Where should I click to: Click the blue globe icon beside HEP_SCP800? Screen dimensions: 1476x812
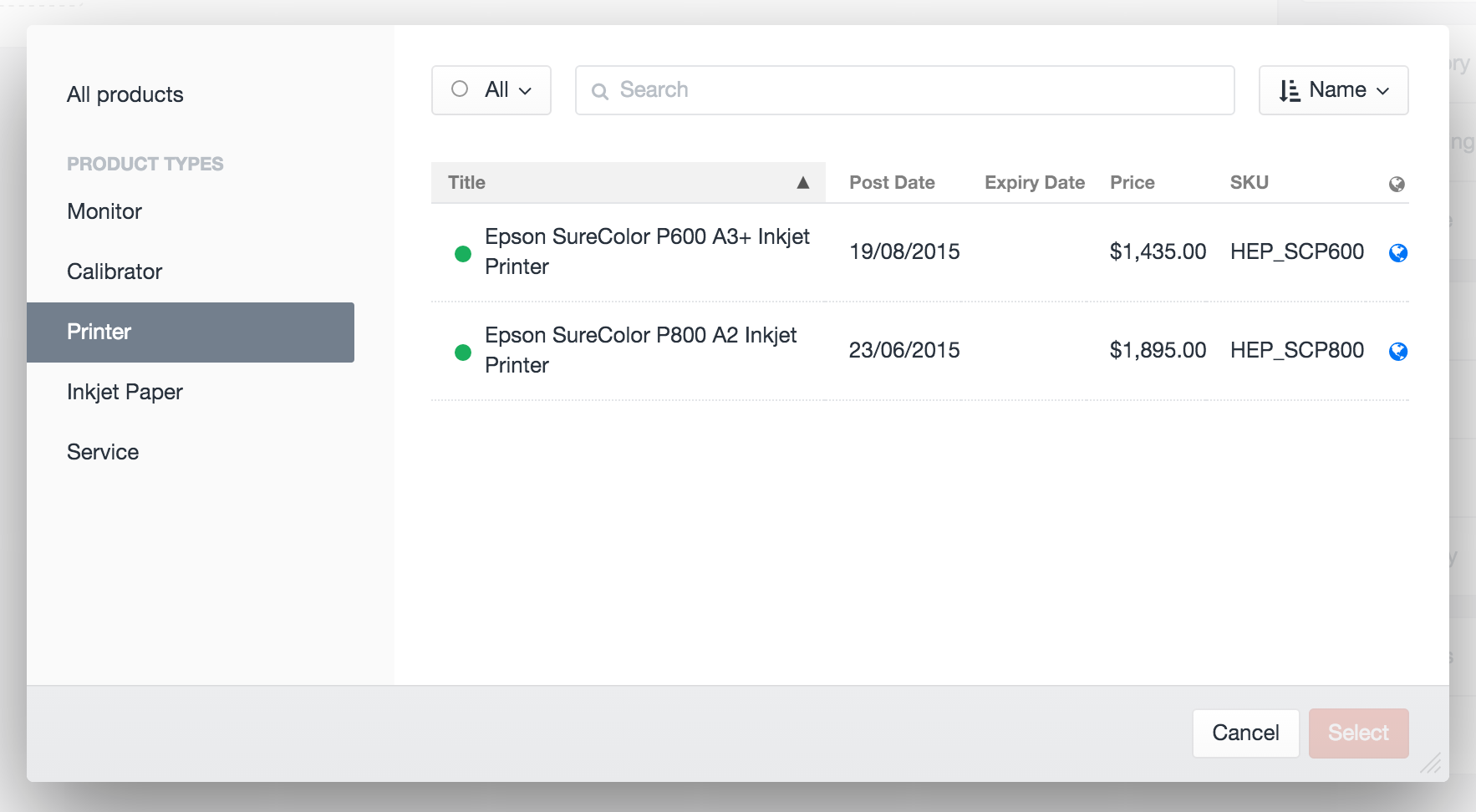pos(1398,351)
